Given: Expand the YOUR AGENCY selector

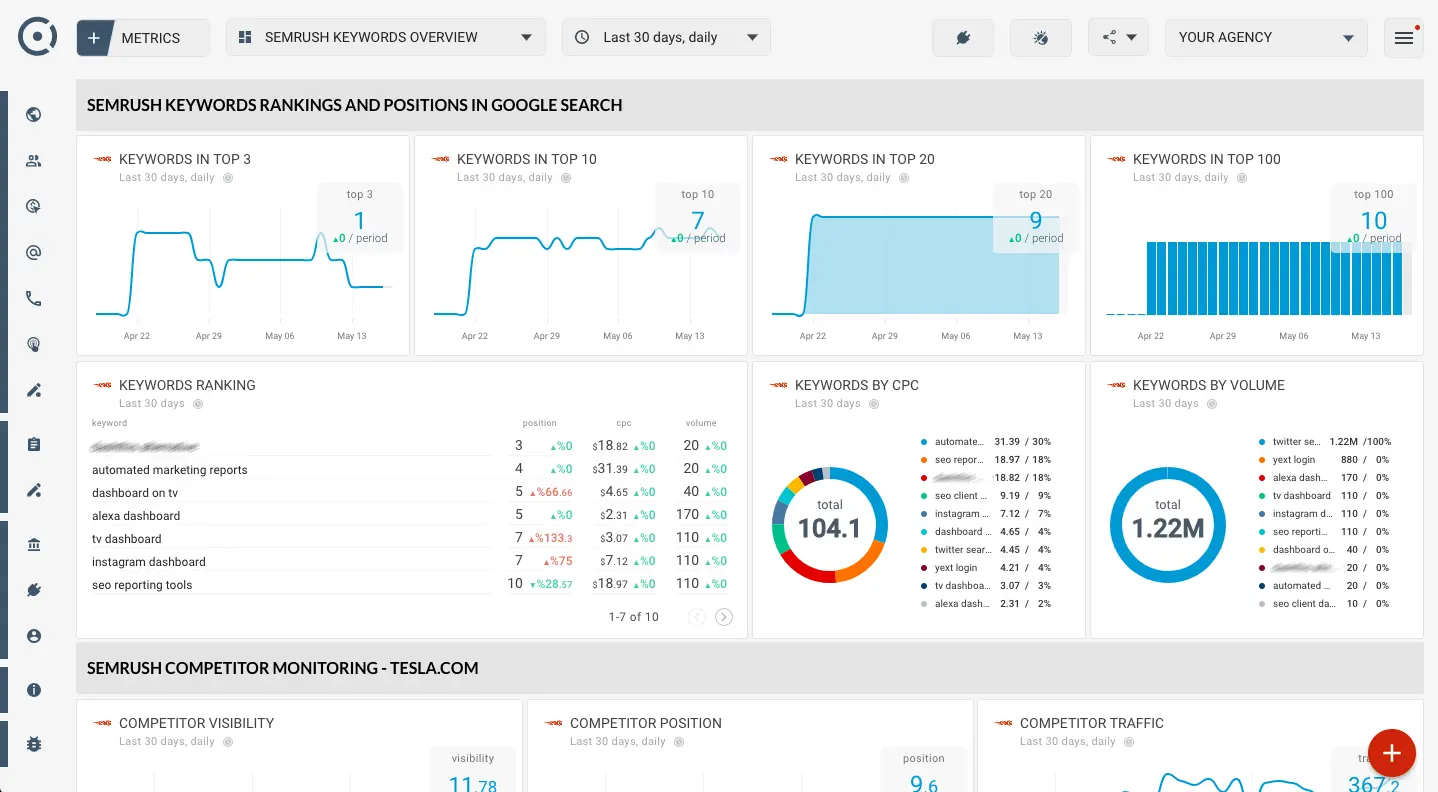Looking at the screenshot, I should (x=1265, y=37).
